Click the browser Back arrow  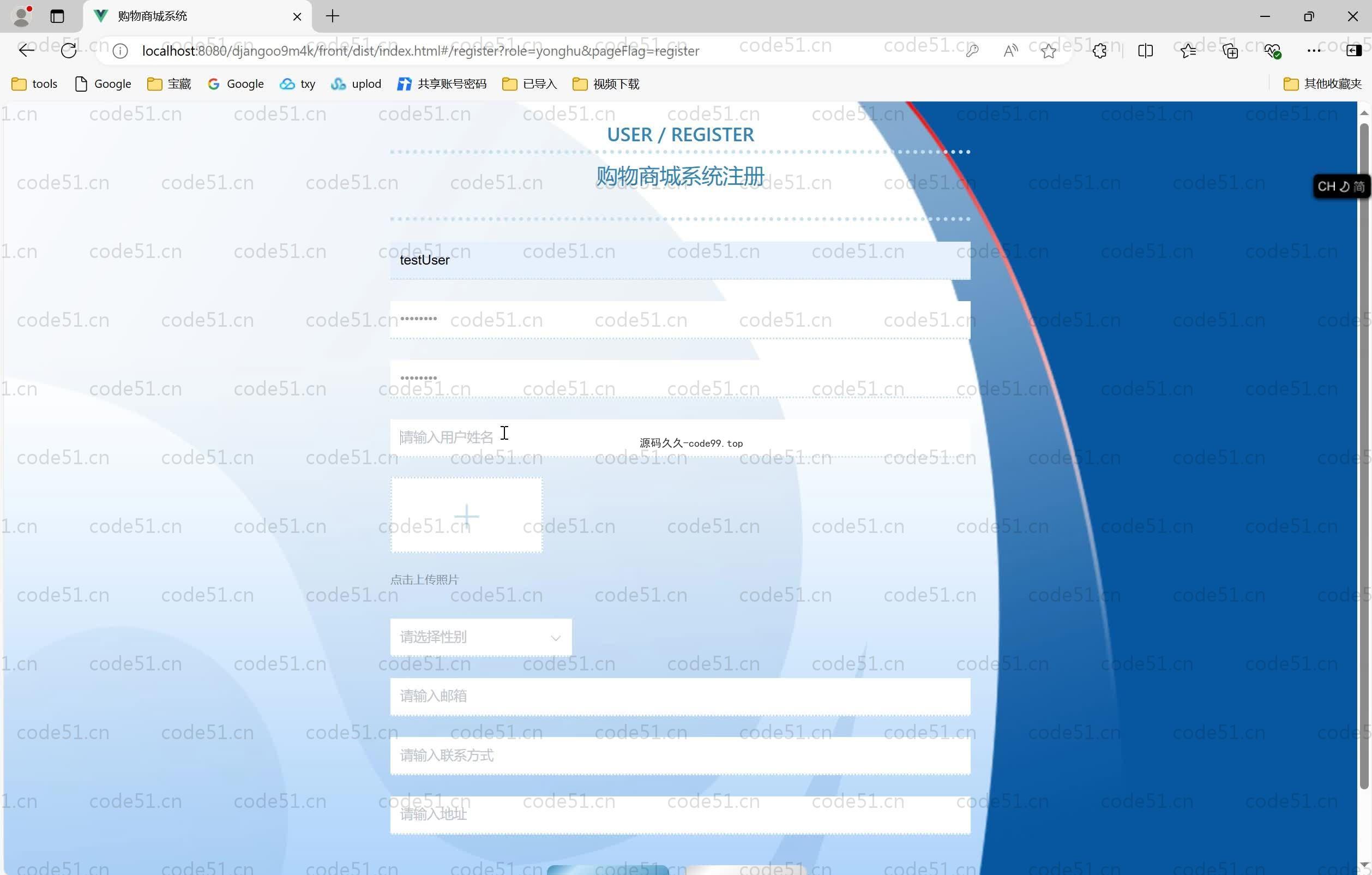click(26, 51)
